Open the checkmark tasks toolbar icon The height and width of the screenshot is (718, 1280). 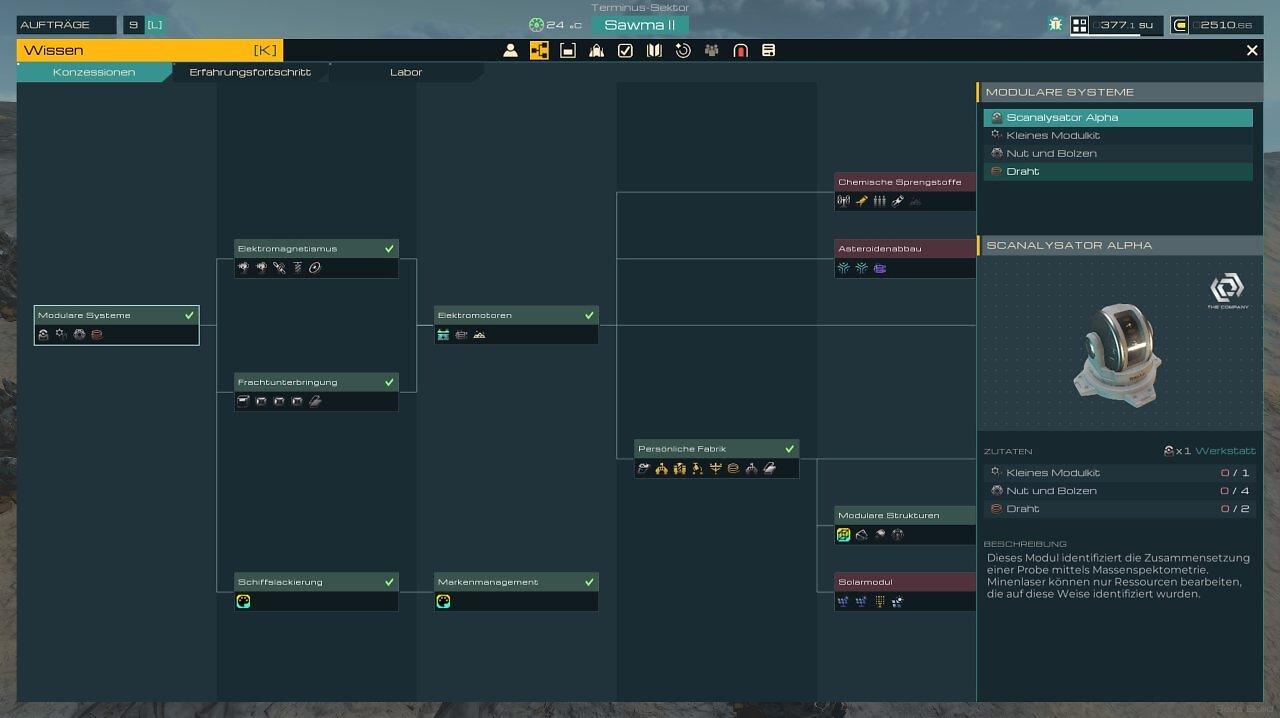pos(625,50)
